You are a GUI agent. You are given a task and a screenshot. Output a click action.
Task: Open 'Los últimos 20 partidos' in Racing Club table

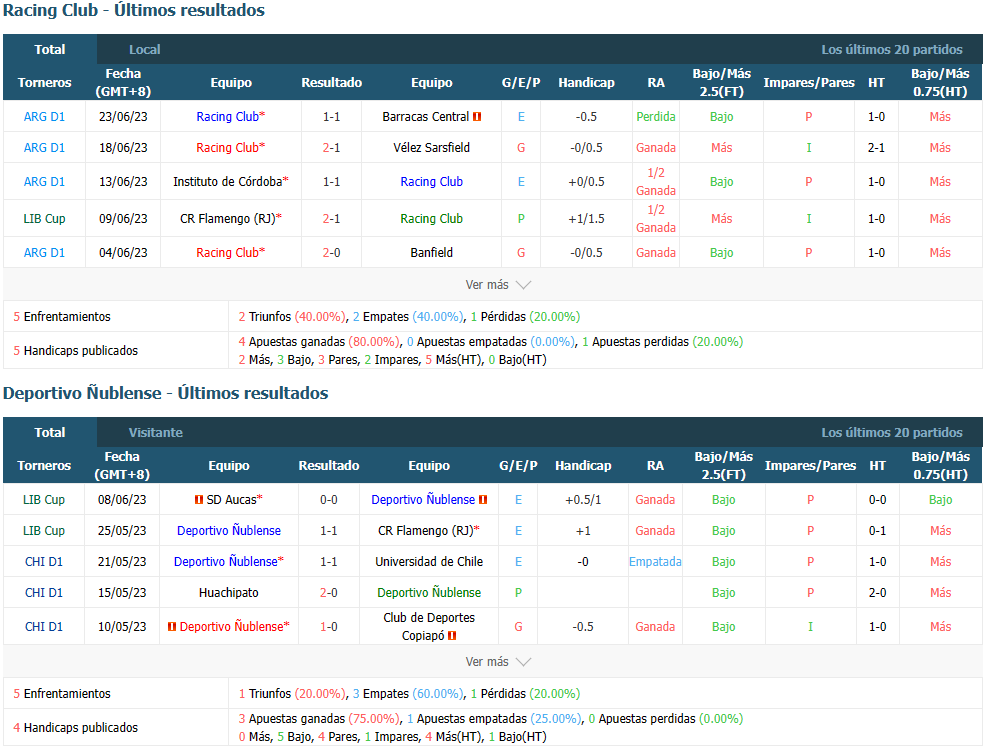(x=892, y=49)
